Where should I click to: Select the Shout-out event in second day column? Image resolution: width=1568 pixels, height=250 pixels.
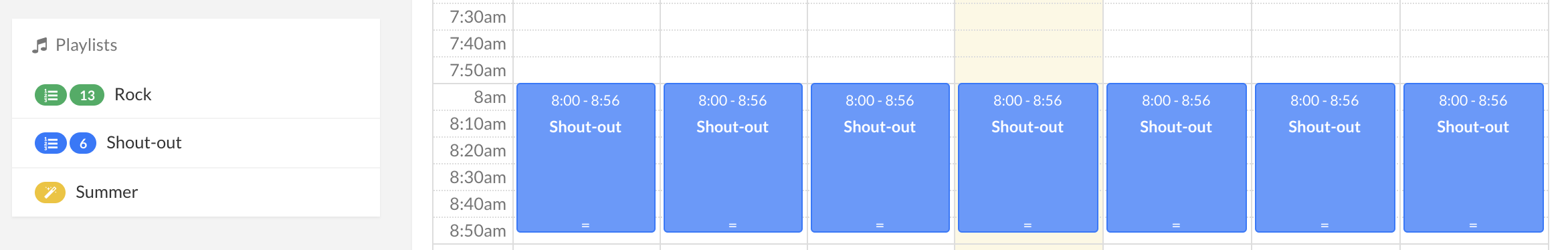click(x=732, y=158)
